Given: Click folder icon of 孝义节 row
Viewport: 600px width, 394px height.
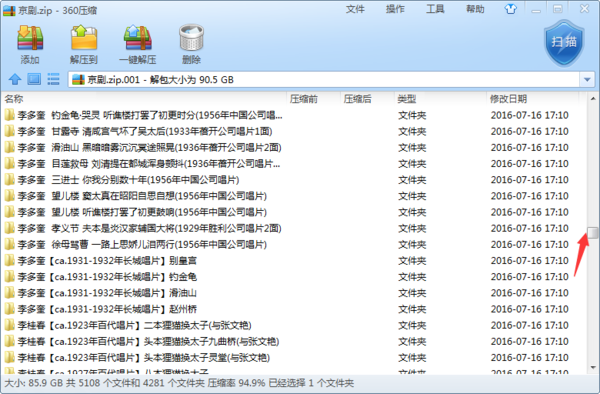Looking at the screenshot, I should (x=10, y=228).
